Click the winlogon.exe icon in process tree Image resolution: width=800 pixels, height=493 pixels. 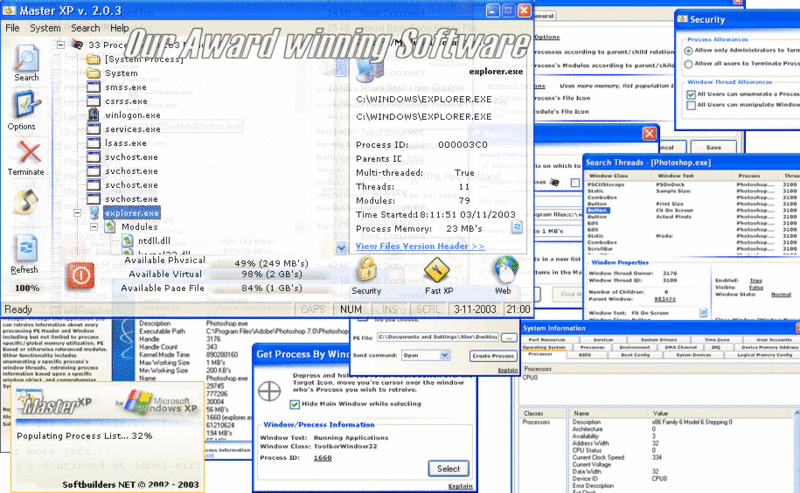(x=93, y=115)
